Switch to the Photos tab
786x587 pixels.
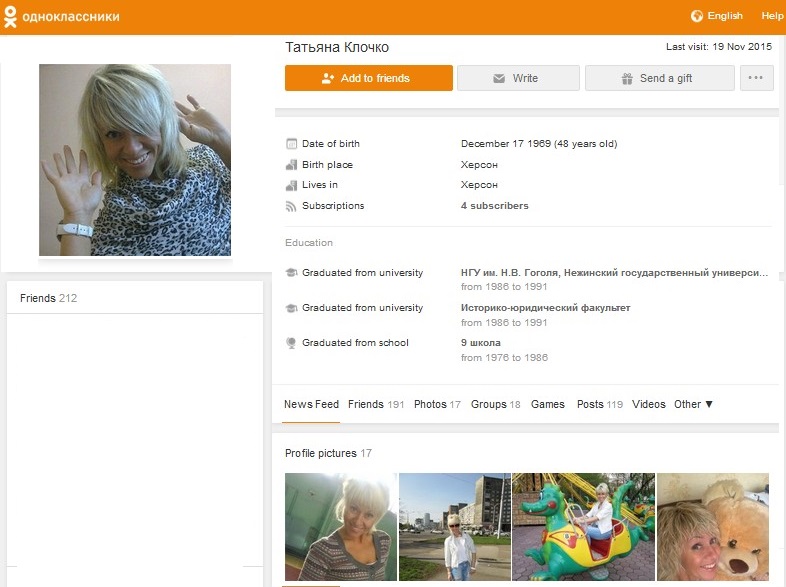[x=436, y=404]
